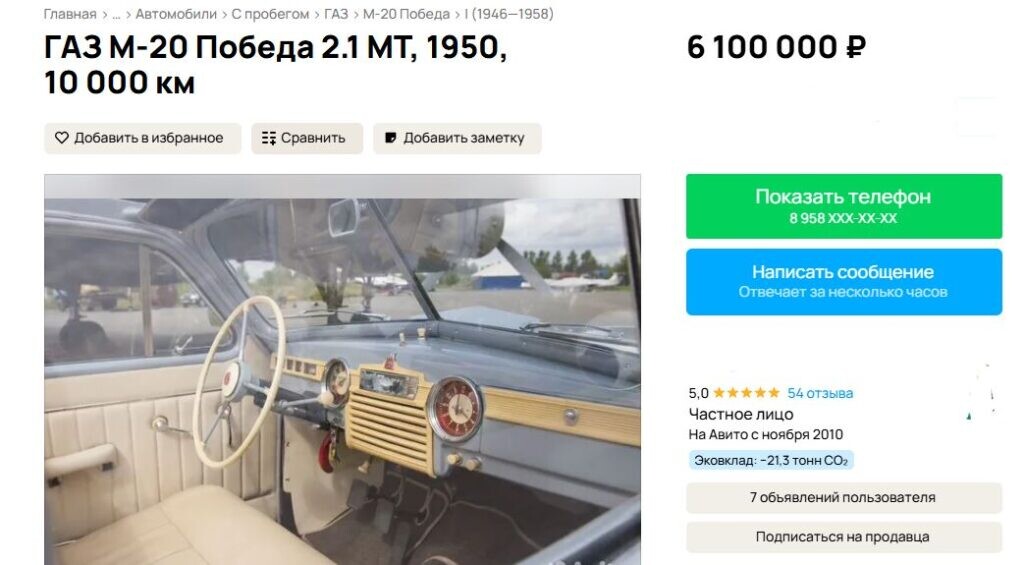This screenshot has width=1024, height=565.
Task: Click the note icon beside Добавить заметку
Action: 391,138
